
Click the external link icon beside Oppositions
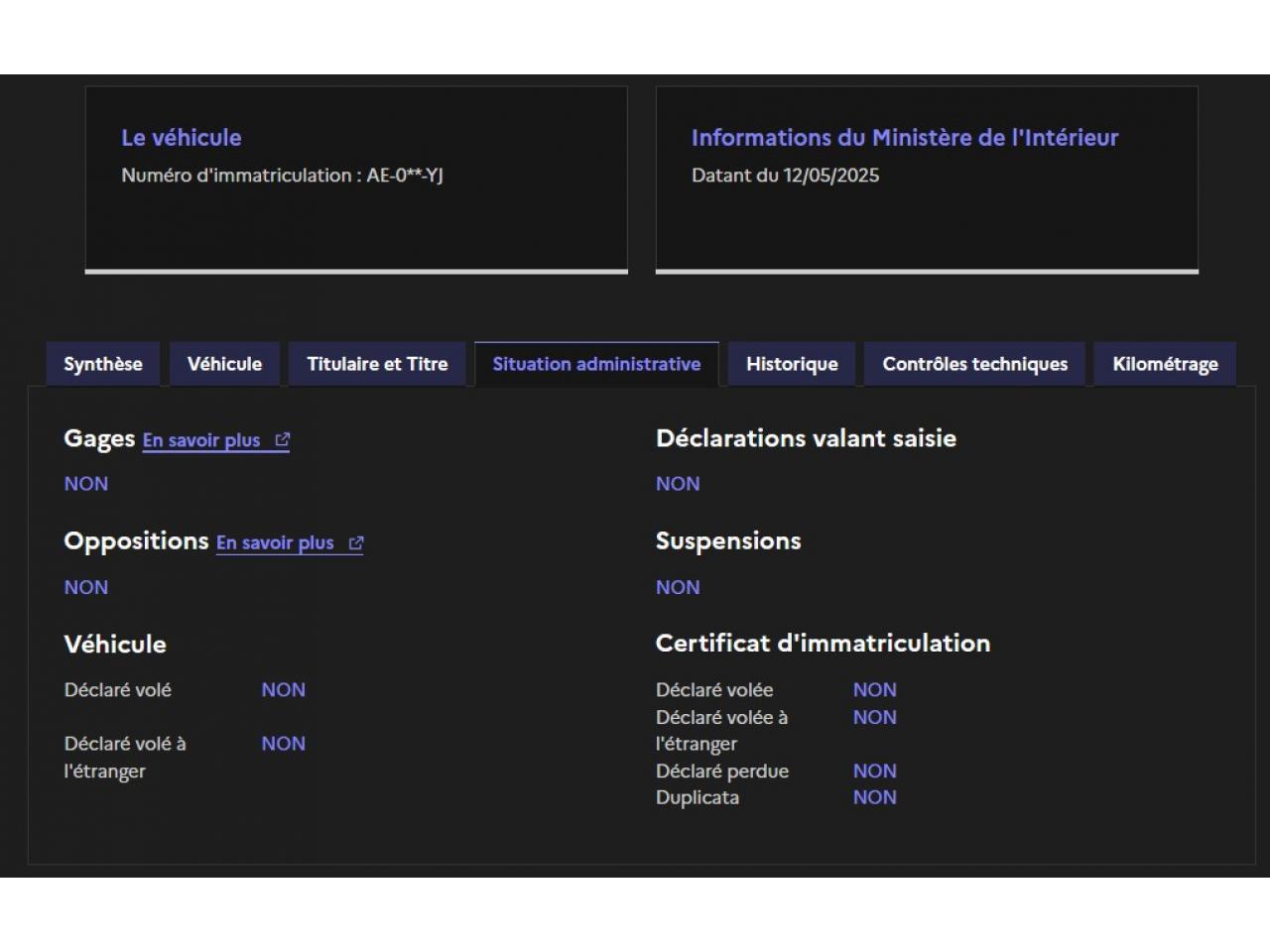pyautogui.click(x=356, y=542)
